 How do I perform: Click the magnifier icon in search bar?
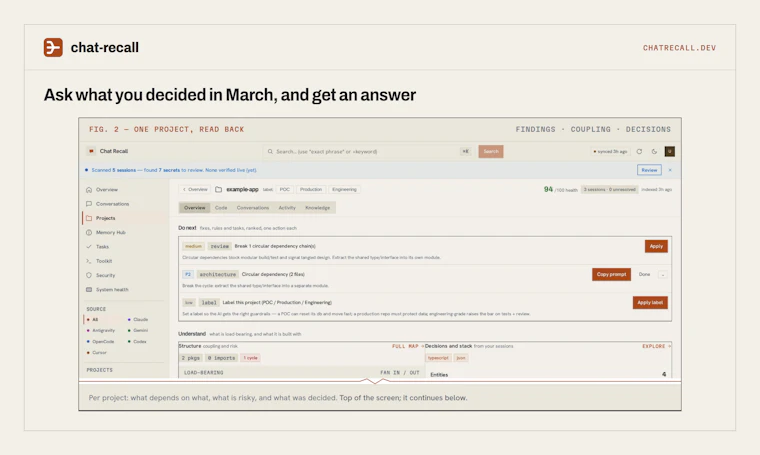tap(270, 152)
